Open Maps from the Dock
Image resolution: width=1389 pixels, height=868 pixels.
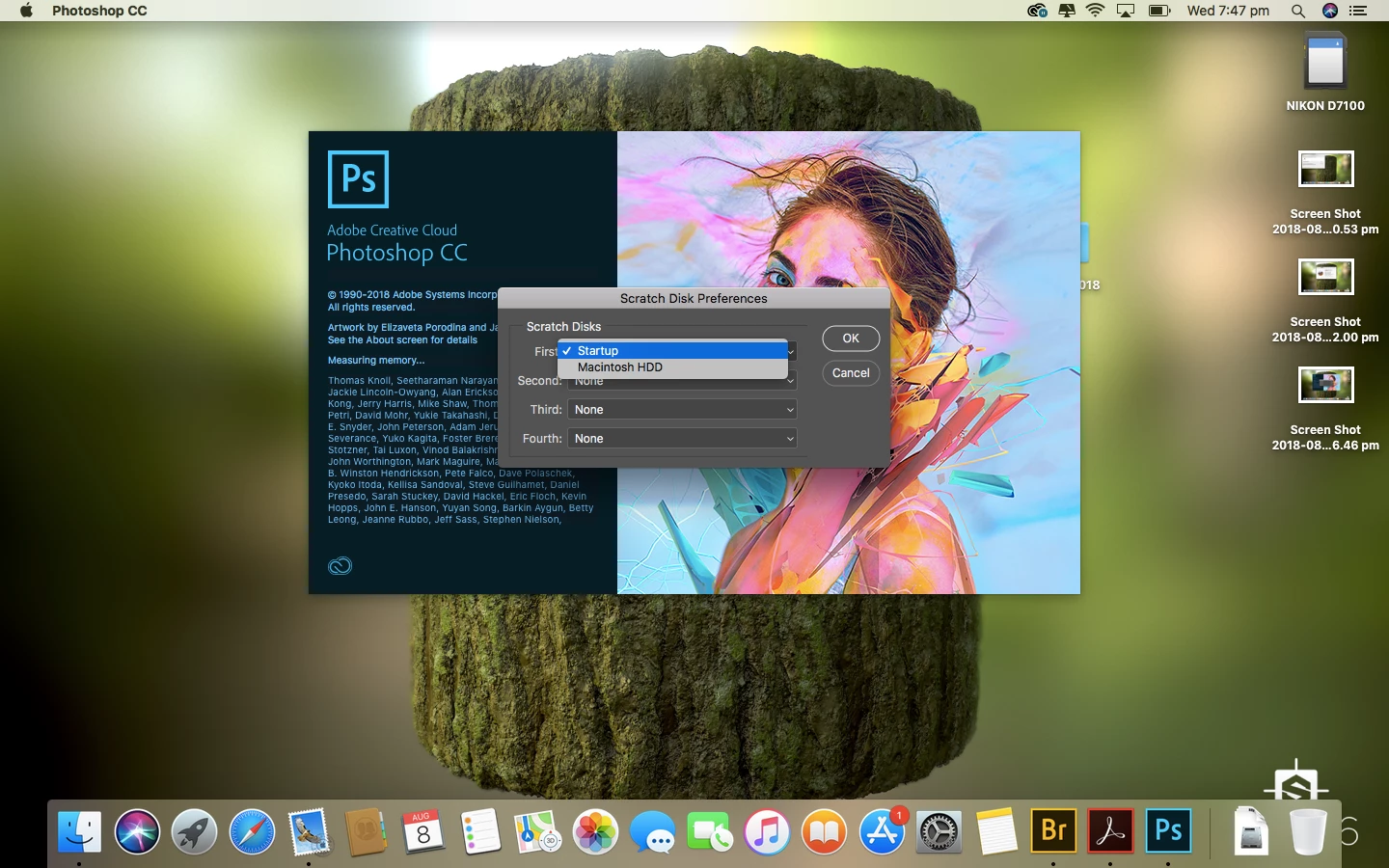(537, 831)
